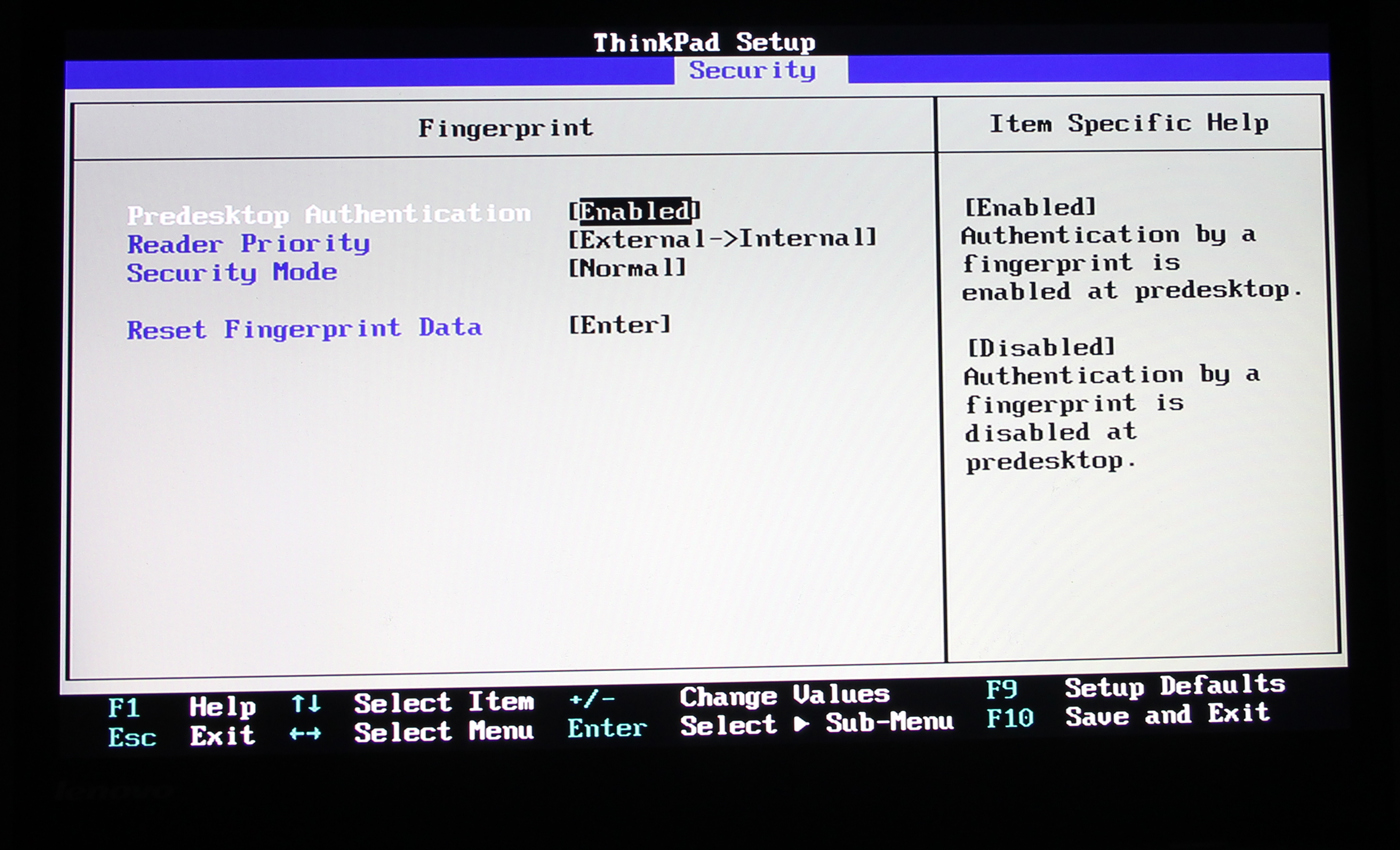Click [Enter] to reset fingerprint data
Image resolution: width=1400 pixels, height=850 pixels.
click(x=619, y=324)
